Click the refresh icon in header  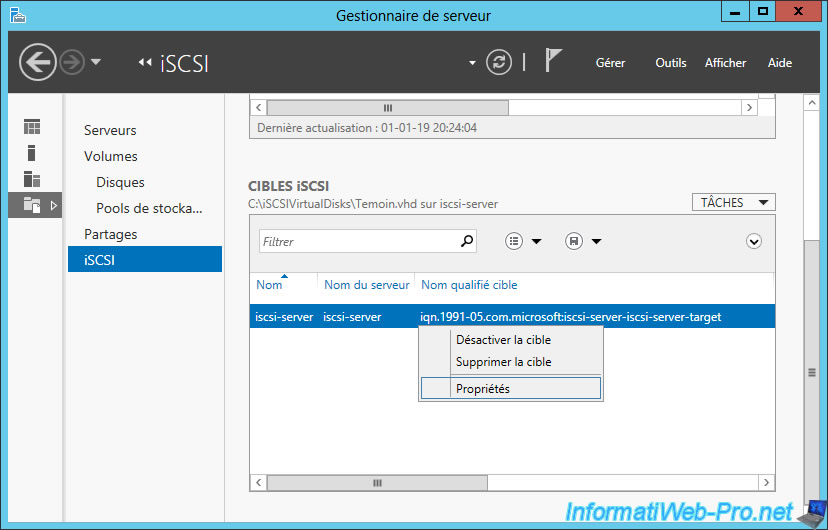498,63
